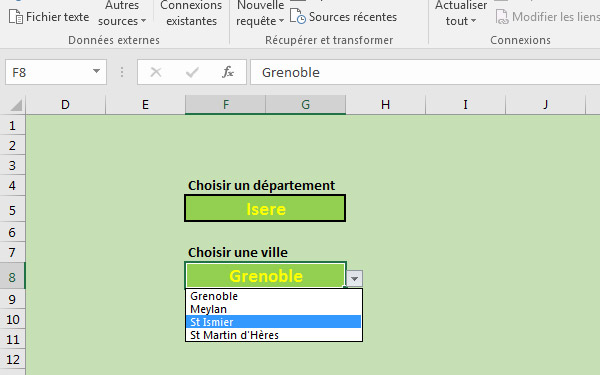The width and height of the screenshot is (600, 375).
Task: Select row 1 header
Action: pyautogui.click(x=13, y=125)
